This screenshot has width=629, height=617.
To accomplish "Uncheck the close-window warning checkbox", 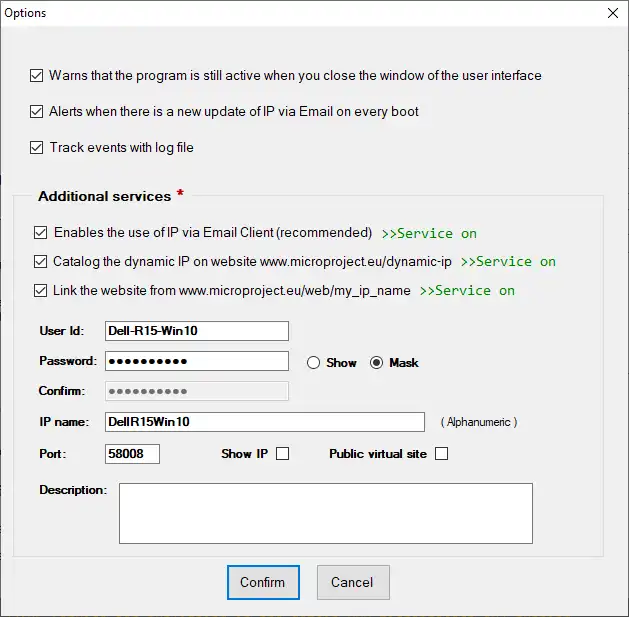I will point(38,76).
